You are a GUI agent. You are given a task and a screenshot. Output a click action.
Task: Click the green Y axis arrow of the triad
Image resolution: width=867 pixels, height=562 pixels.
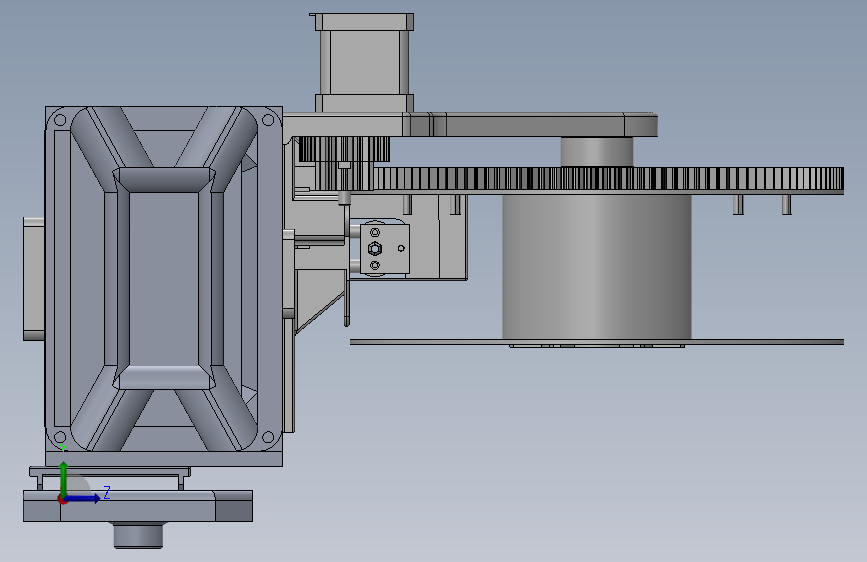(x=64, y=478)
